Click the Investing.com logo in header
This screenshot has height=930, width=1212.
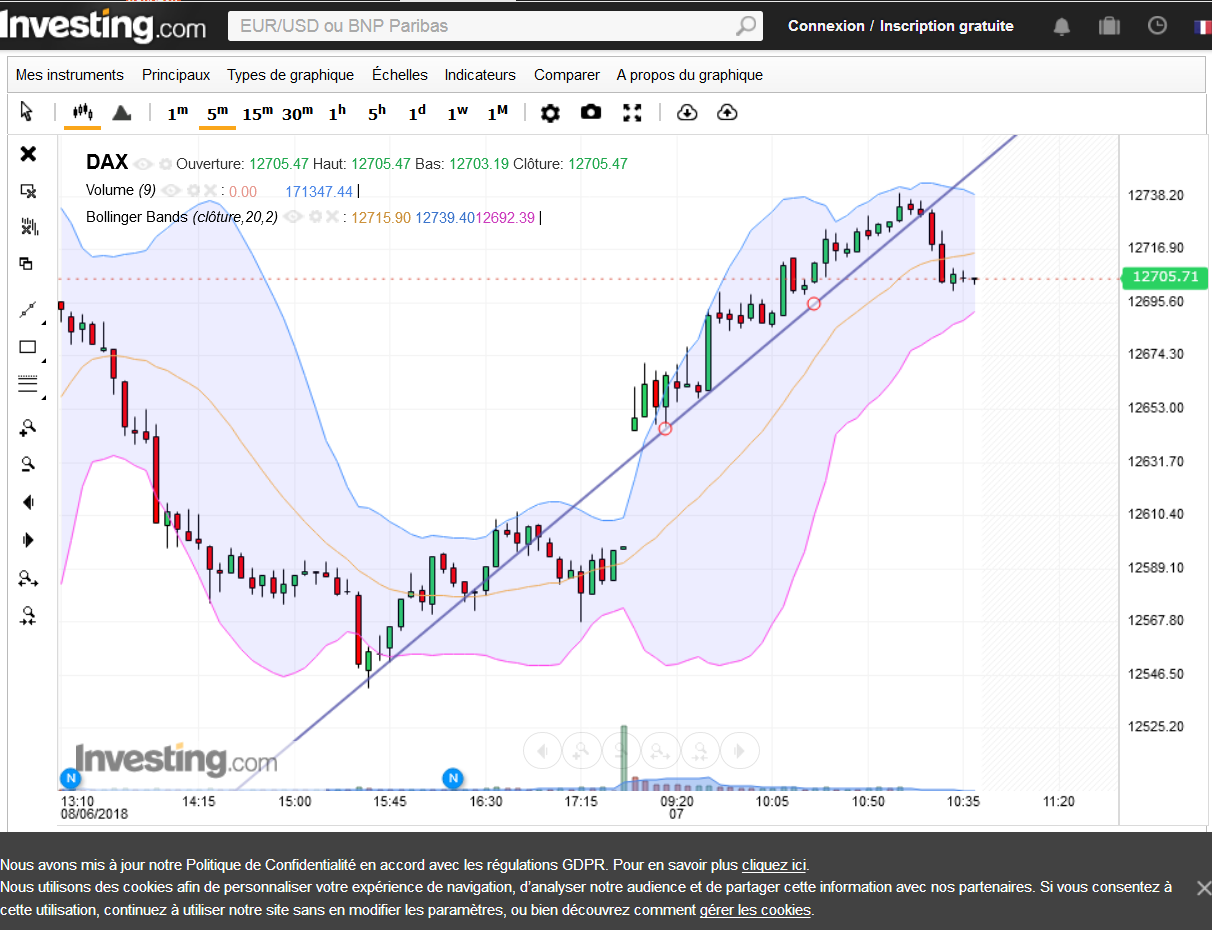click(103, 27)
